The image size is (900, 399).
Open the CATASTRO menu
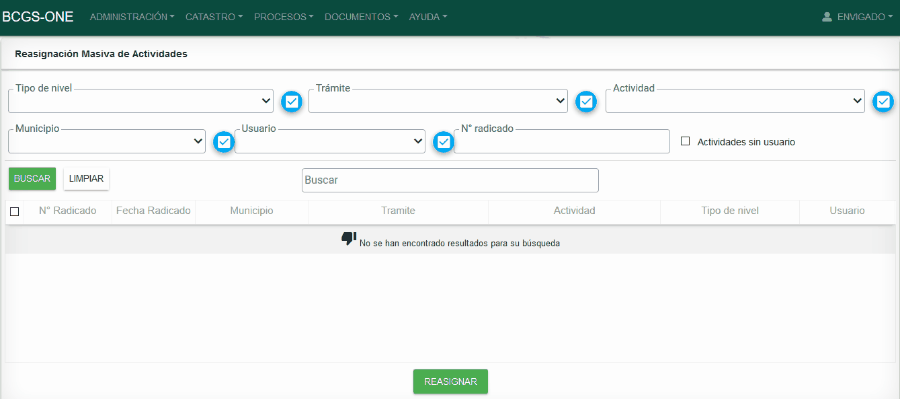tap(214, 17)
